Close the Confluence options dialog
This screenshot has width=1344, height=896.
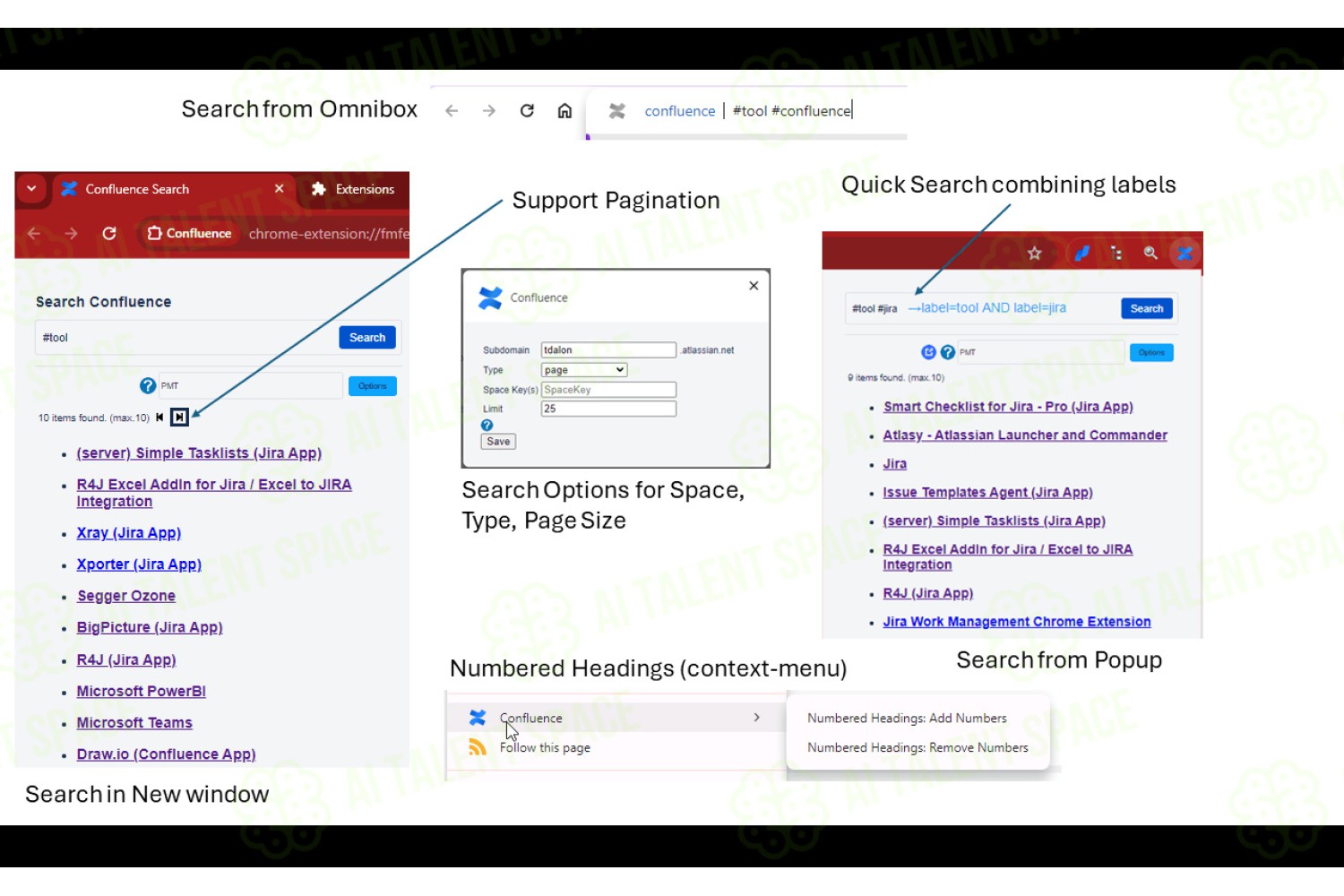[x=754, y=286]
